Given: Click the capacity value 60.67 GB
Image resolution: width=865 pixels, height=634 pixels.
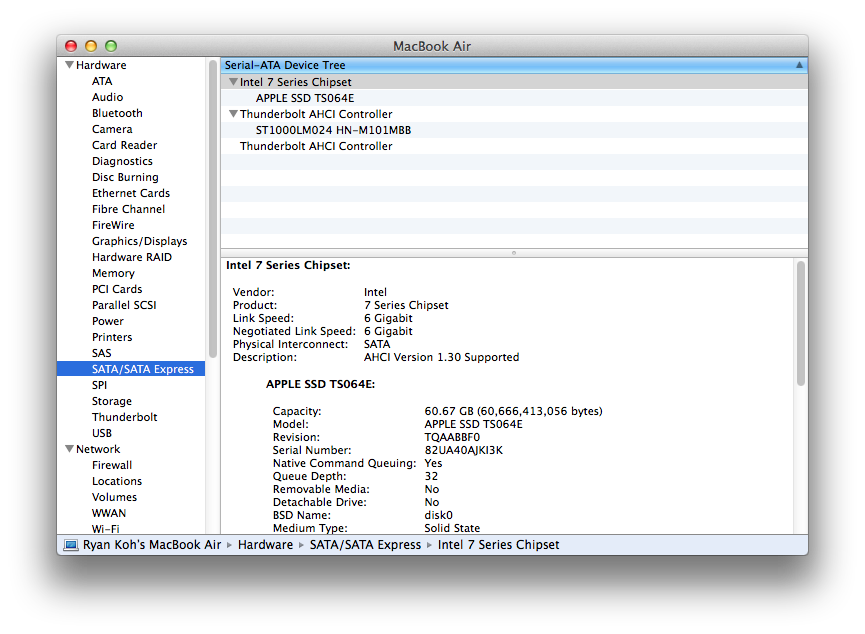Looking at the screenshot, I should (x=513, y=411).
